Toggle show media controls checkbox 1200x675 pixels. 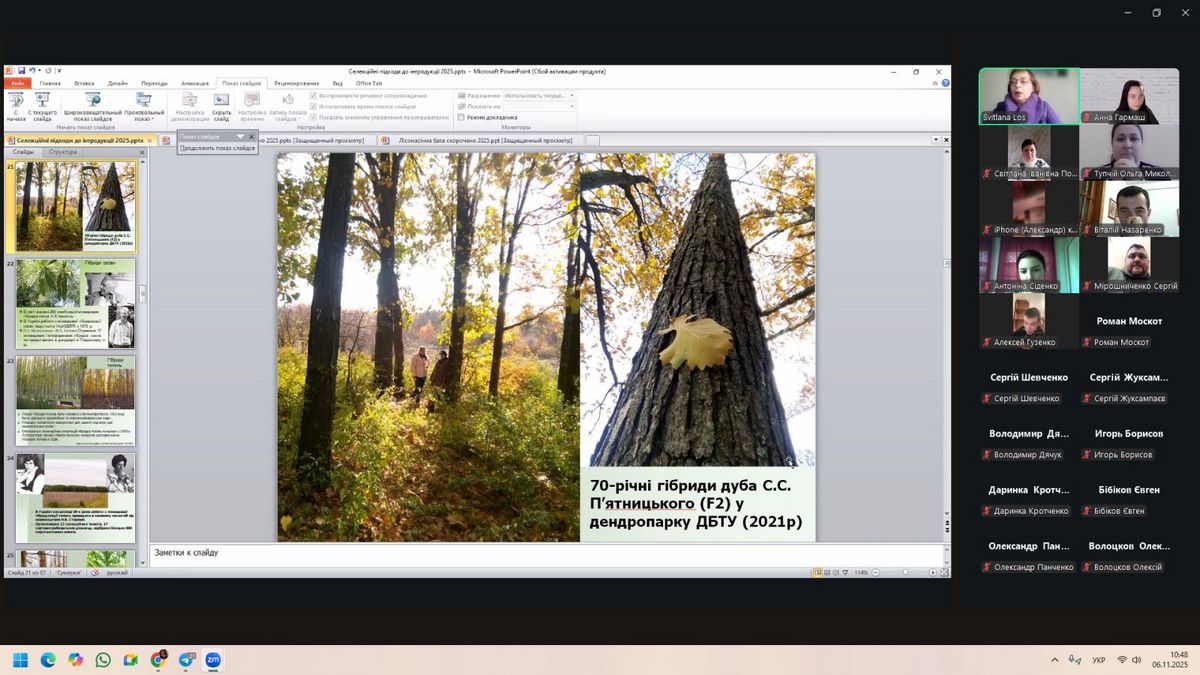tap(314, 117)
